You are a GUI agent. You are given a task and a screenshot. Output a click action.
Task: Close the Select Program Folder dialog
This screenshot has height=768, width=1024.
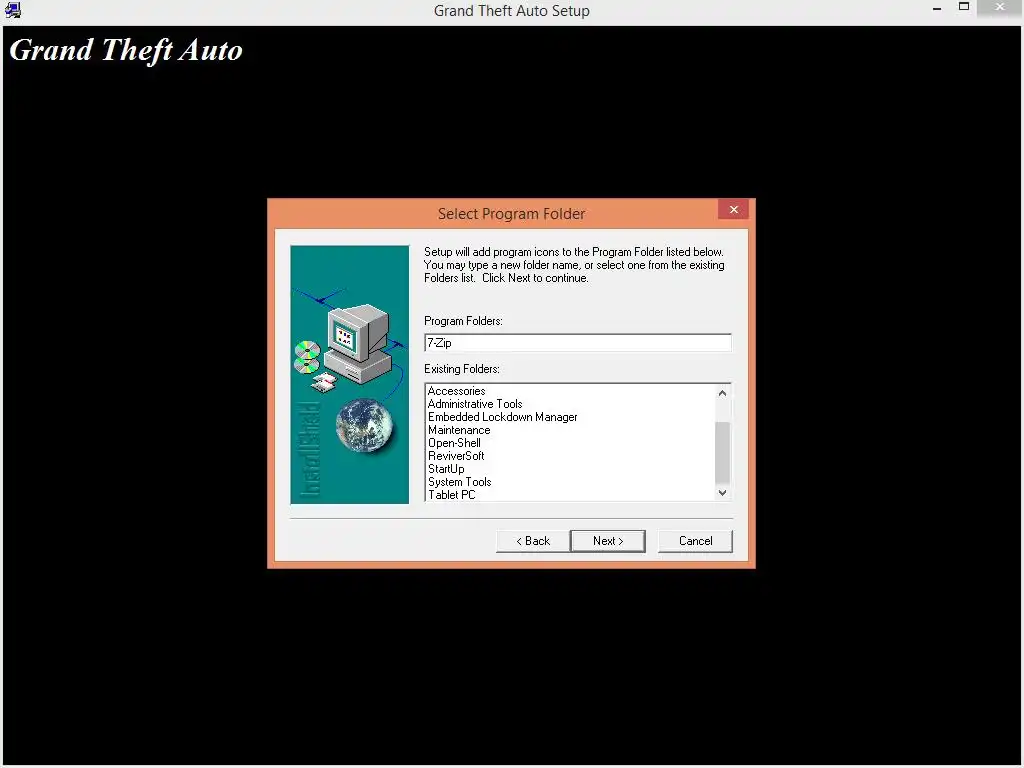733,210
